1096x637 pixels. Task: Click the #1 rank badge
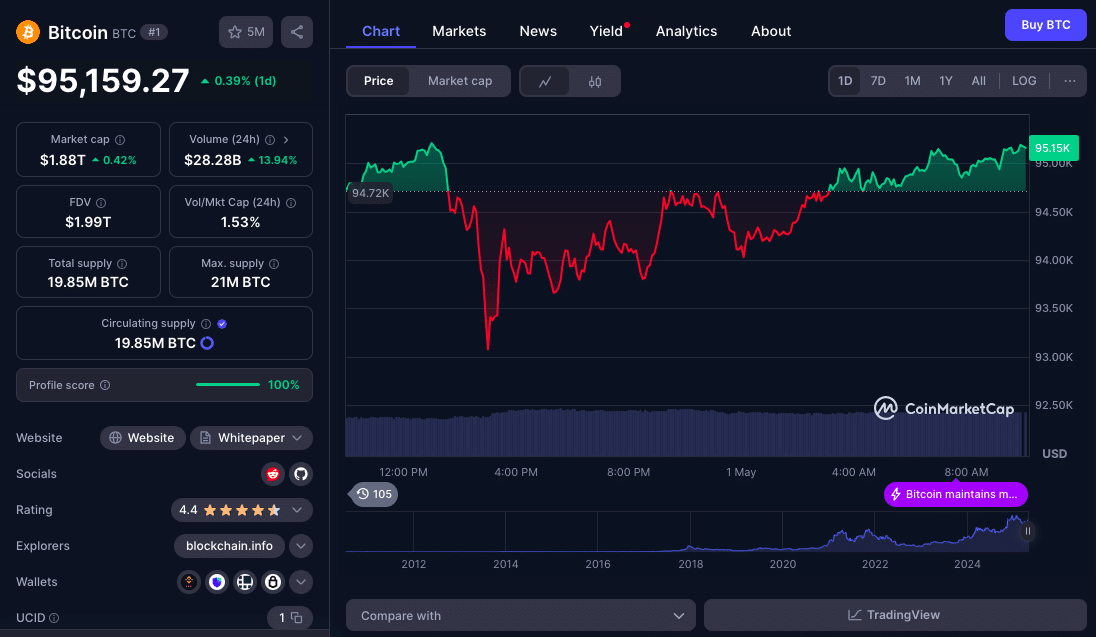tap(154, 32)
